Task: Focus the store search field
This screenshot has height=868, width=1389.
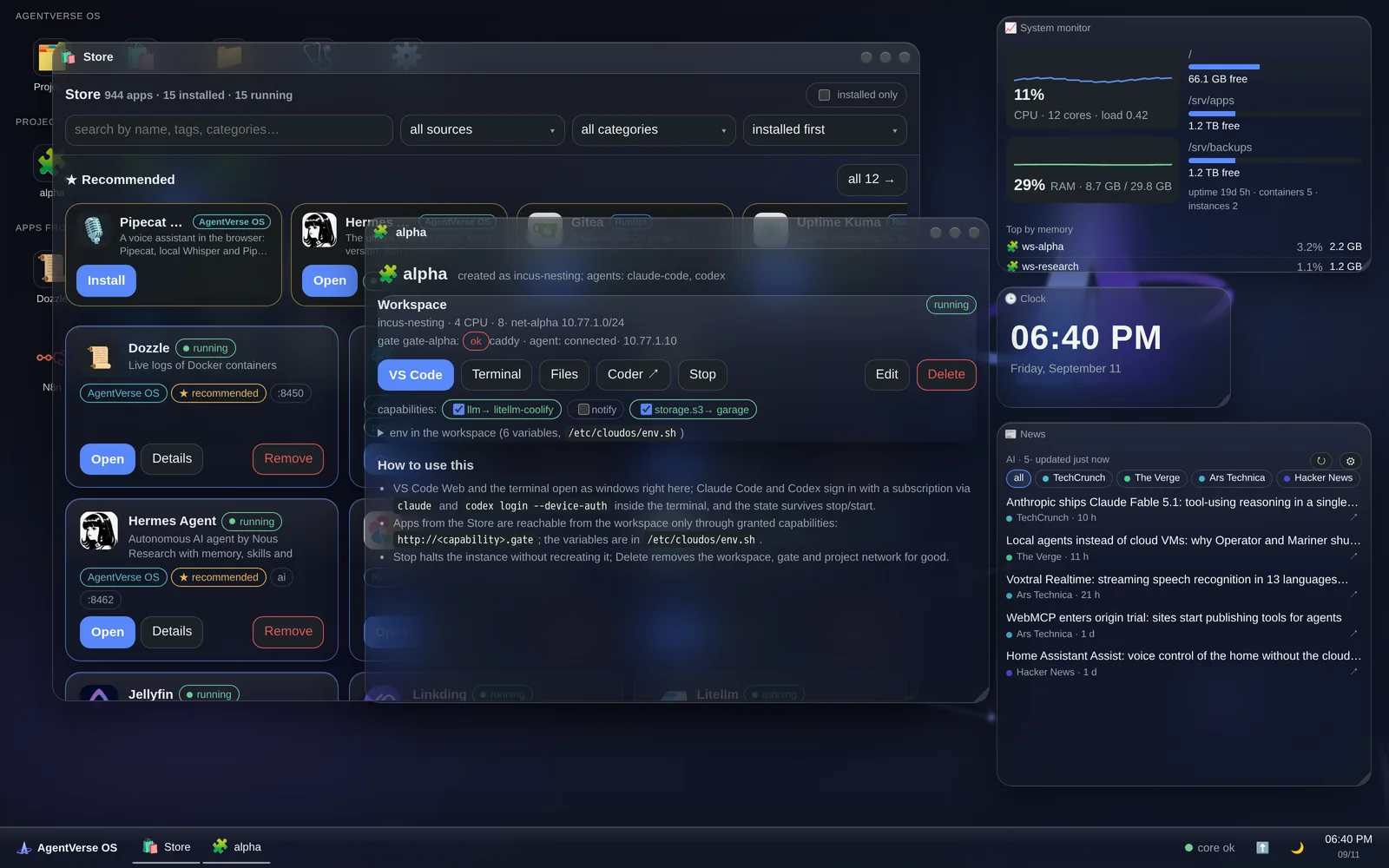Action: [x=229, y=130]
